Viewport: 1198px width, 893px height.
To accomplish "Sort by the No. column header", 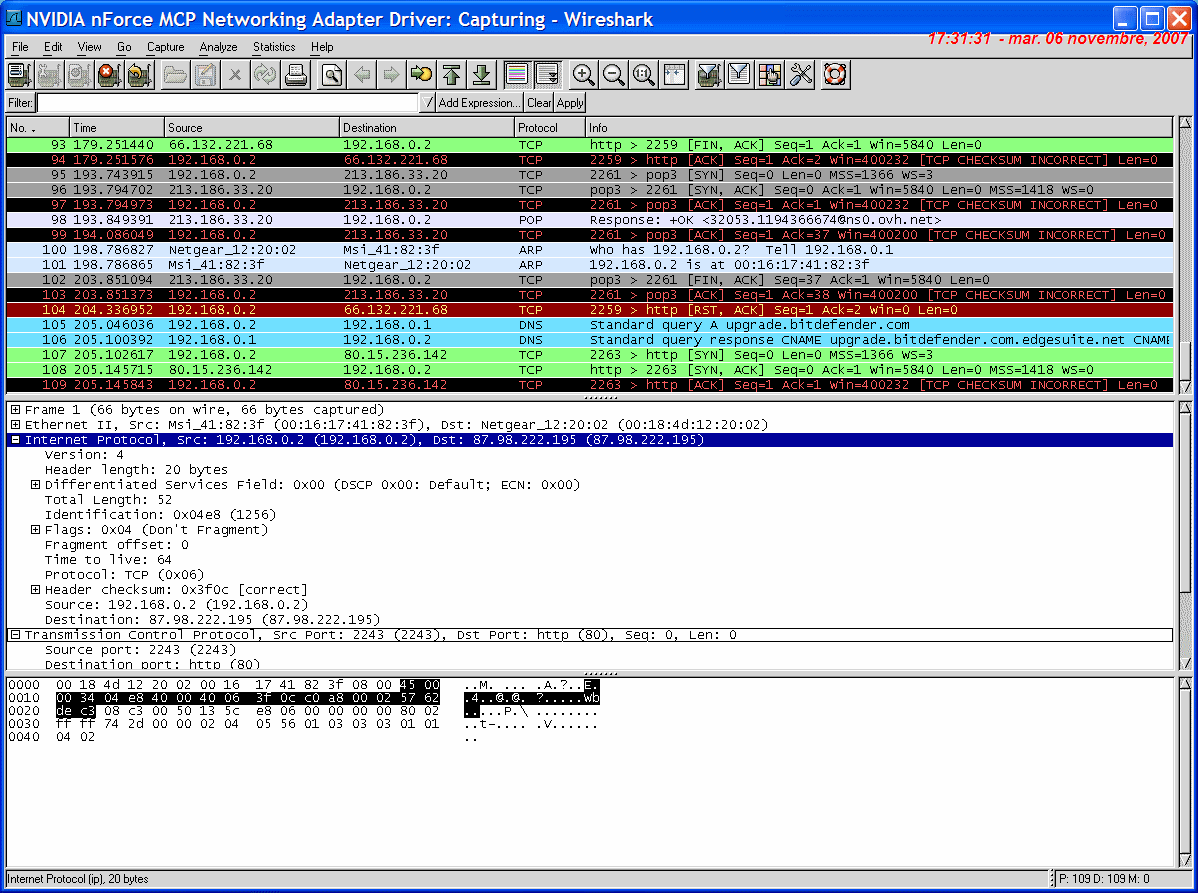I will (x=38, y=128).
